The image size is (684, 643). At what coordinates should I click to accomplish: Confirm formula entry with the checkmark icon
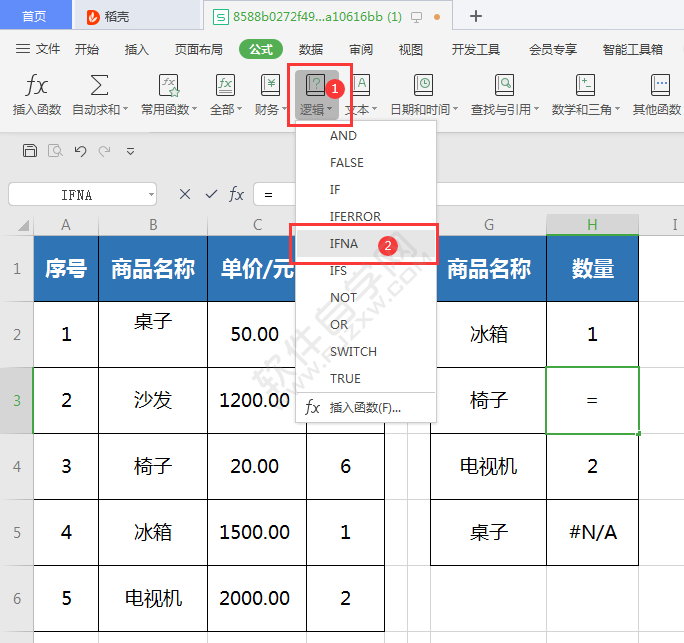(211, 194)
